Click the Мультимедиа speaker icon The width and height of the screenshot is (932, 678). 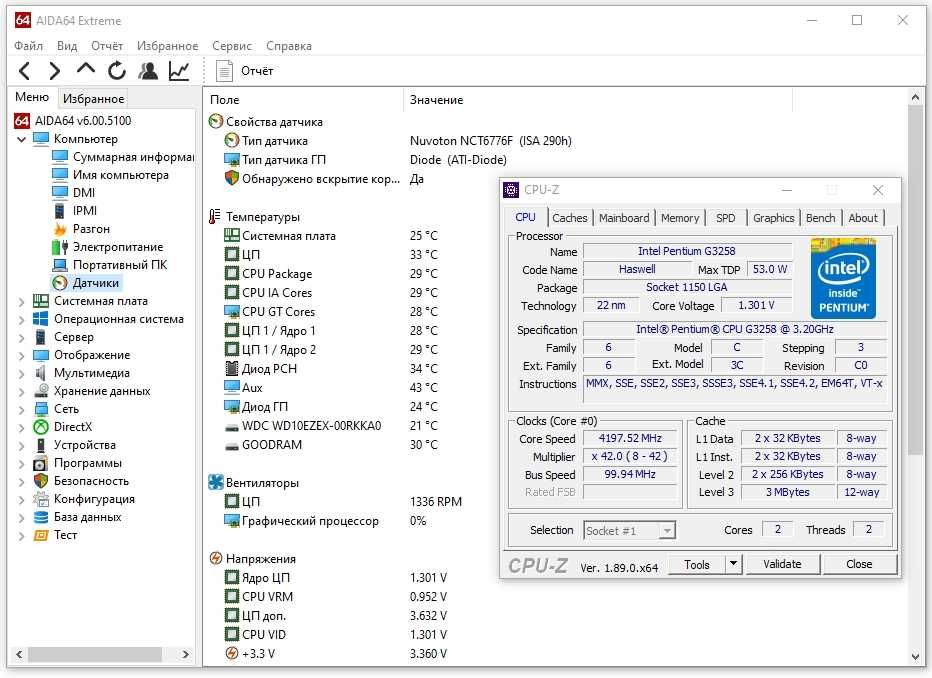tap(40, 373)
